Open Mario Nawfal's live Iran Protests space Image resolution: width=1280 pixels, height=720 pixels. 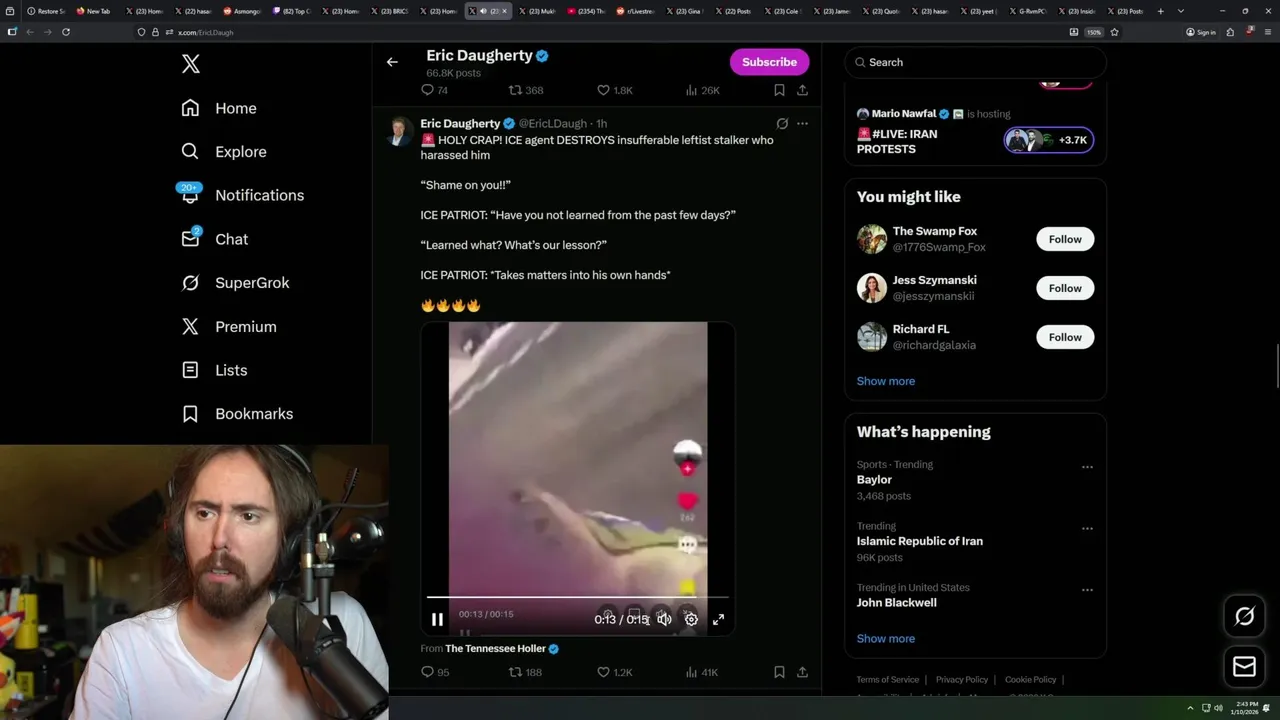tap(975, 131)
